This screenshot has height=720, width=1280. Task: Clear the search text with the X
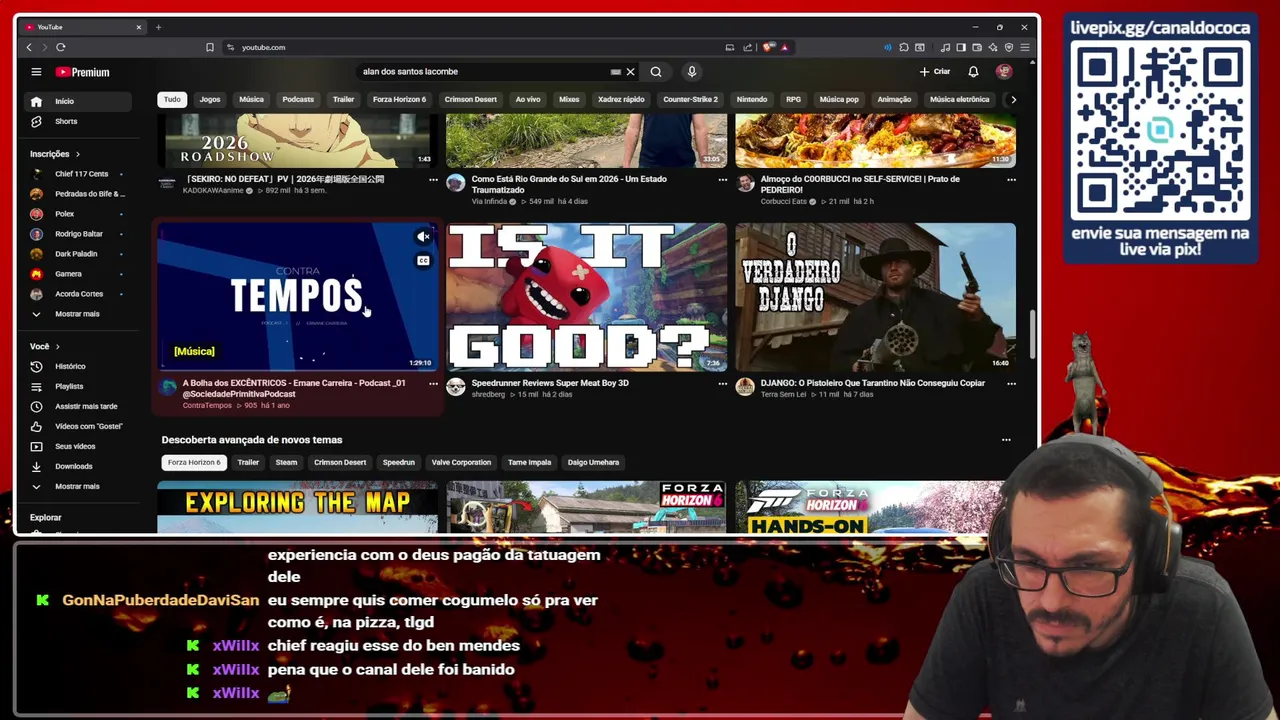[x=630, y=72]
